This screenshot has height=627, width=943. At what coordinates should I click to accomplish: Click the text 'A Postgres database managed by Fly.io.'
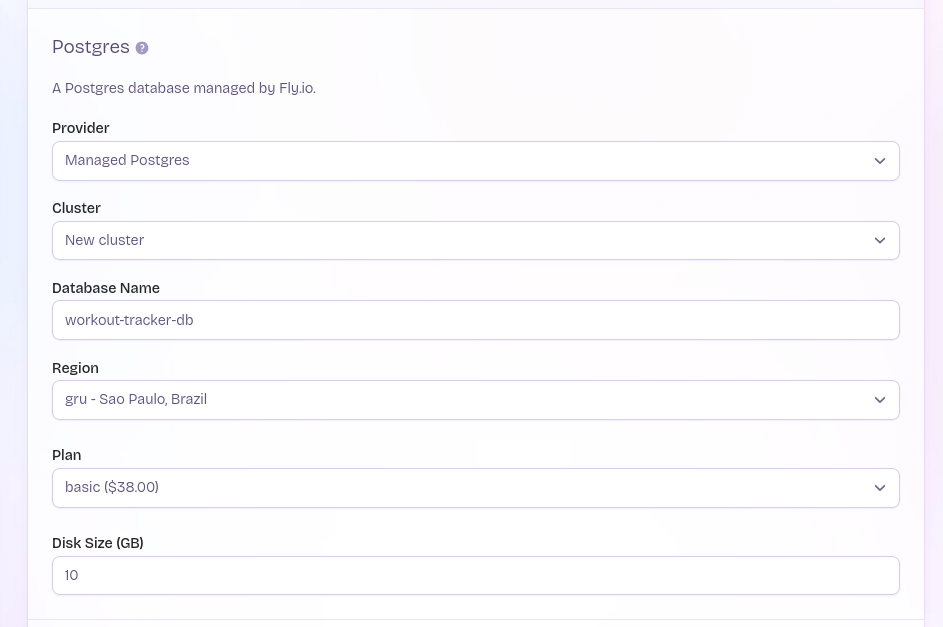(184, 88)
